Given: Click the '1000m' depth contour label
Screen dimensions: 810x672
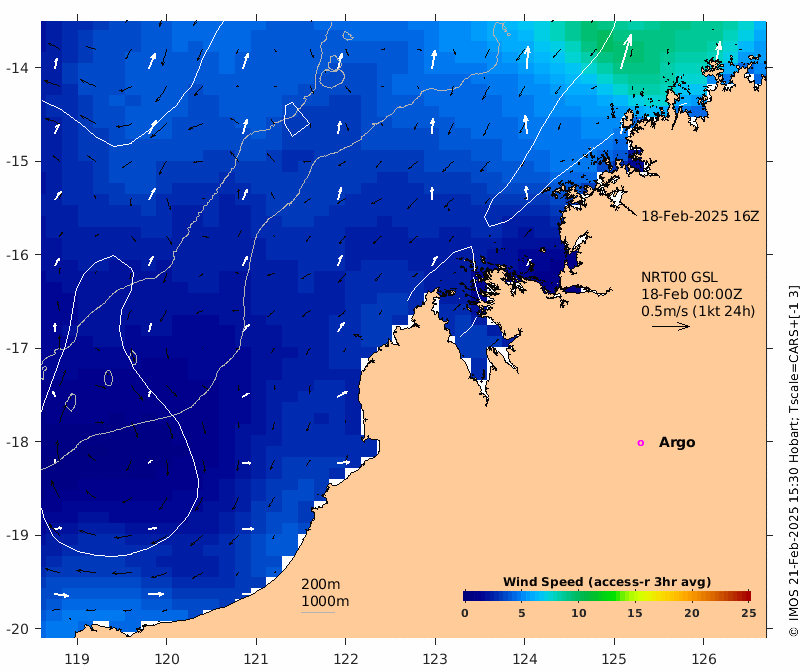Looking at the screenshot, I should tap(325, 601).
